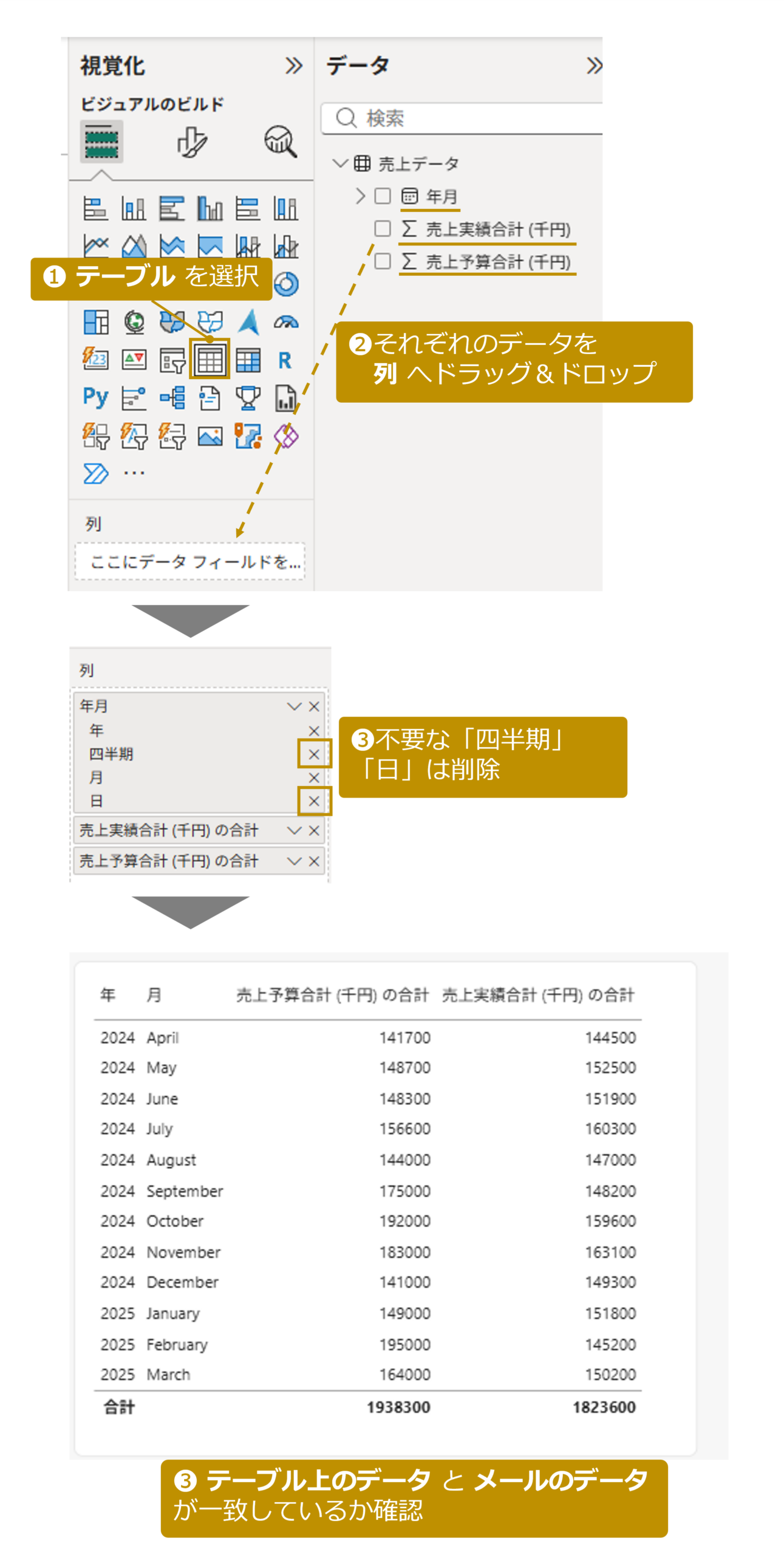This screenshot has height=1555, width=784.
Task: Select the Donut chart icon
Action: (285, 282)
